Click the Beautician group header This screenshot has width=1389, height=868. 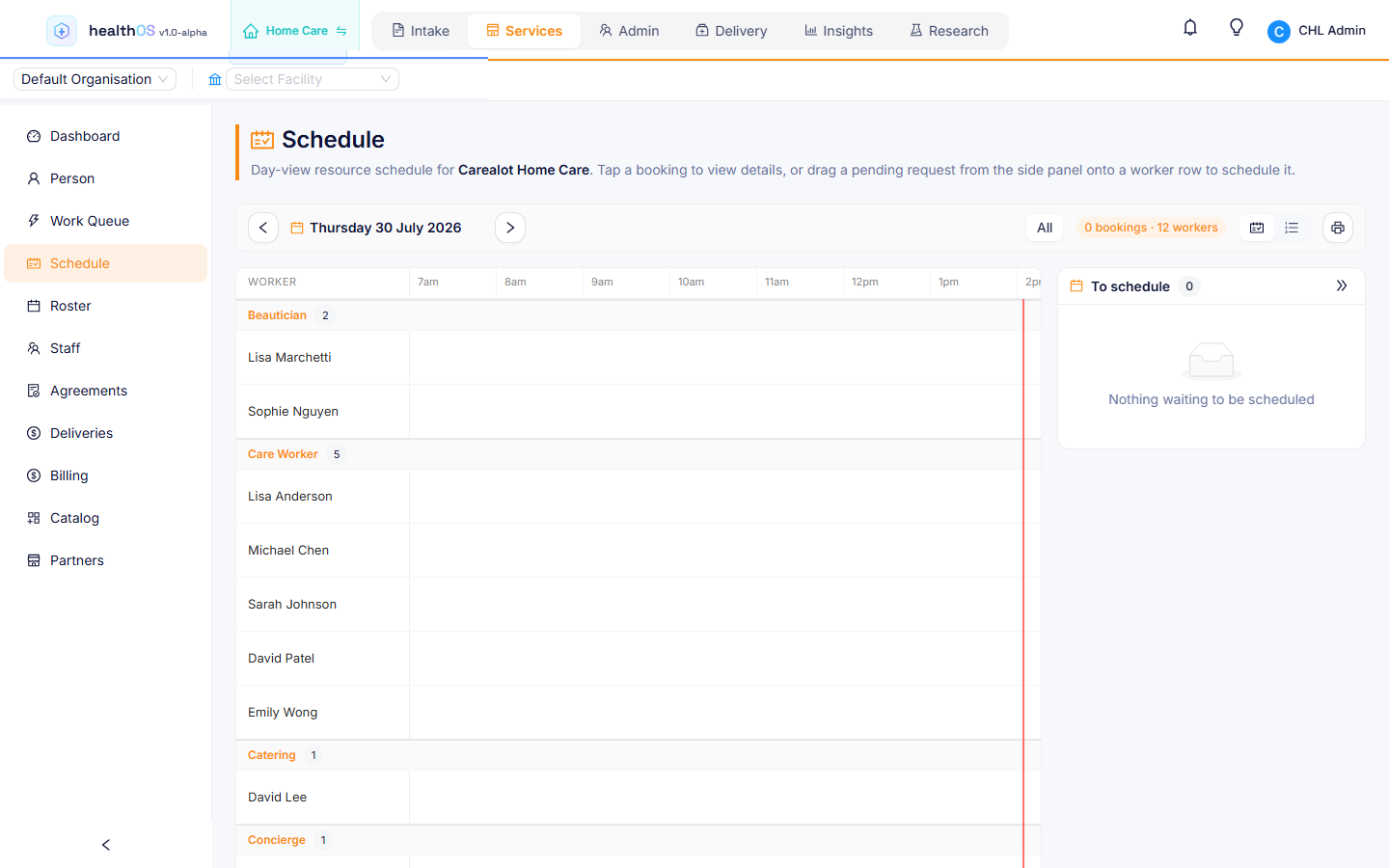[639, 315]
